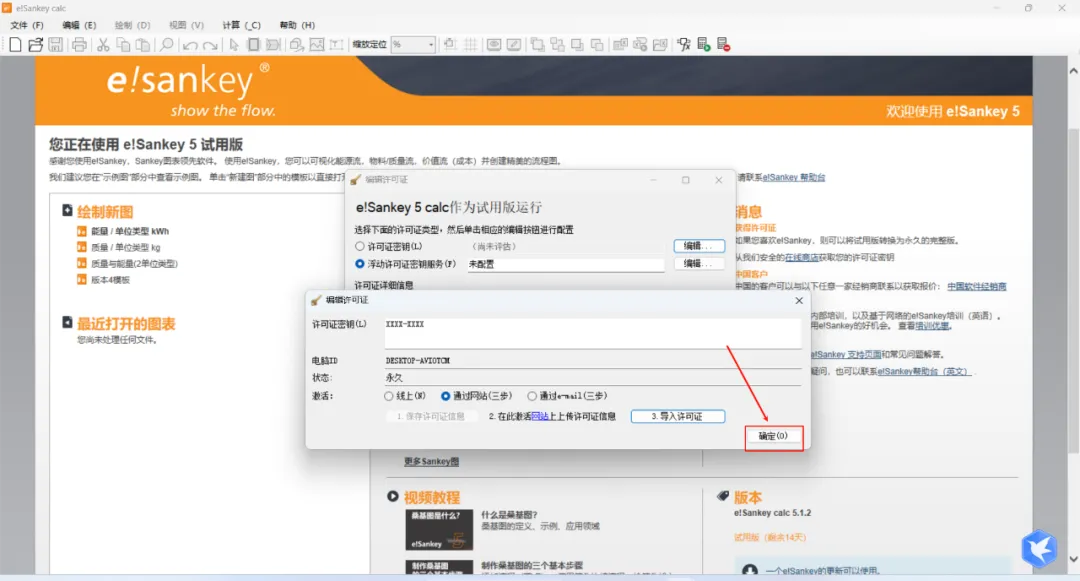The width and height of the screenshot is (1080, 581).
Task: Click the 未配置 floating license field
Action: click(565, 264)
